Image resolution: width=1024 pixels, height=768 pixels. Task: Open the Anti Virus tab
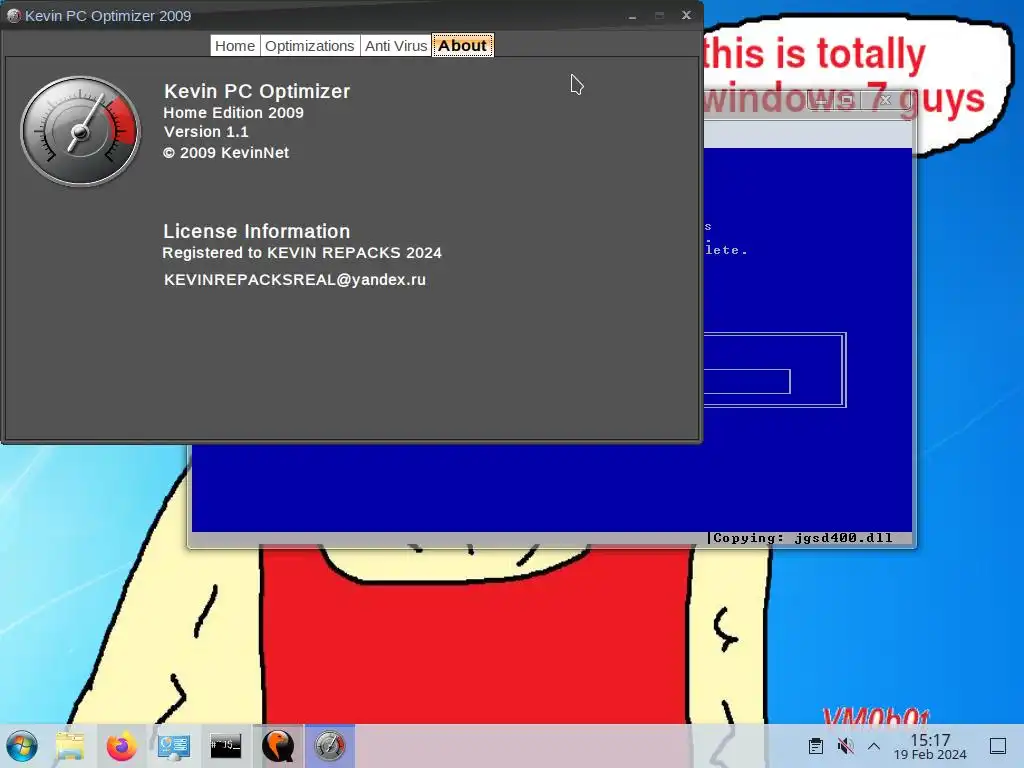tap(396, 46)
